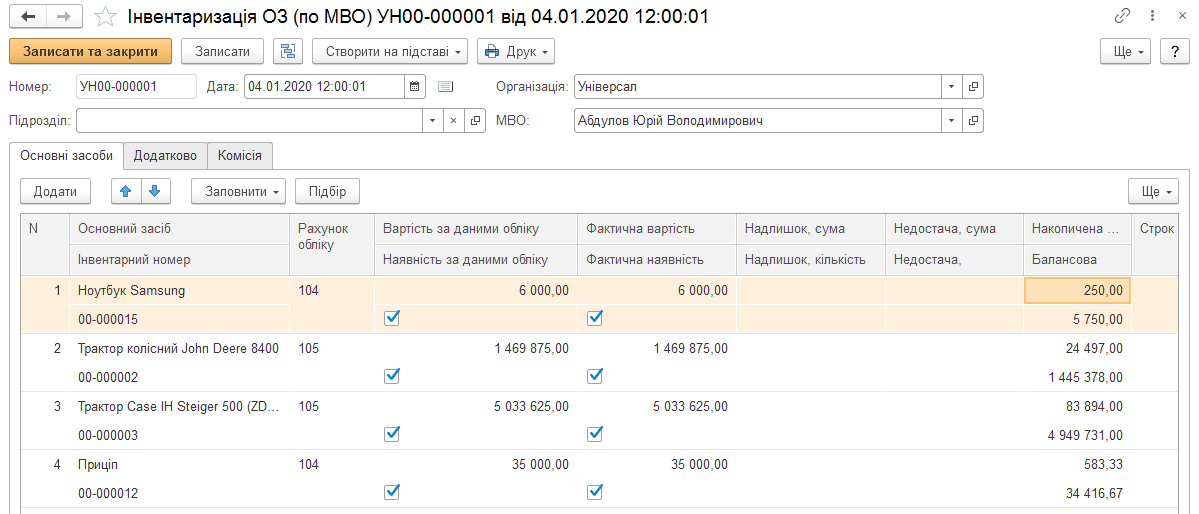Toggle actual availability for Ноутбук Samsung
This screenshot has height=514, width=1199.
(x=595, y=317)
